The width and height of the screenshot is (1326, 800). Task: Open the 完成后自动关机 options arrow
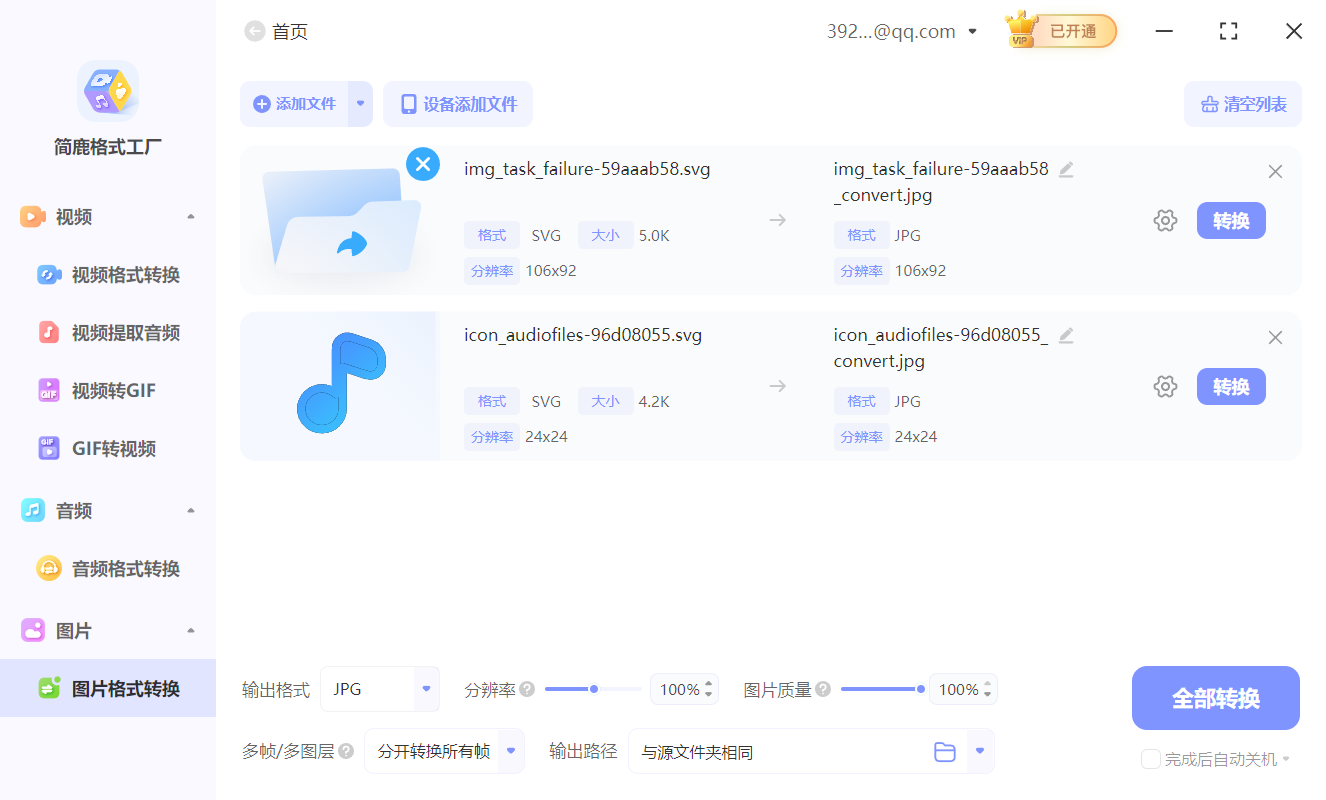coord(1286,760)
